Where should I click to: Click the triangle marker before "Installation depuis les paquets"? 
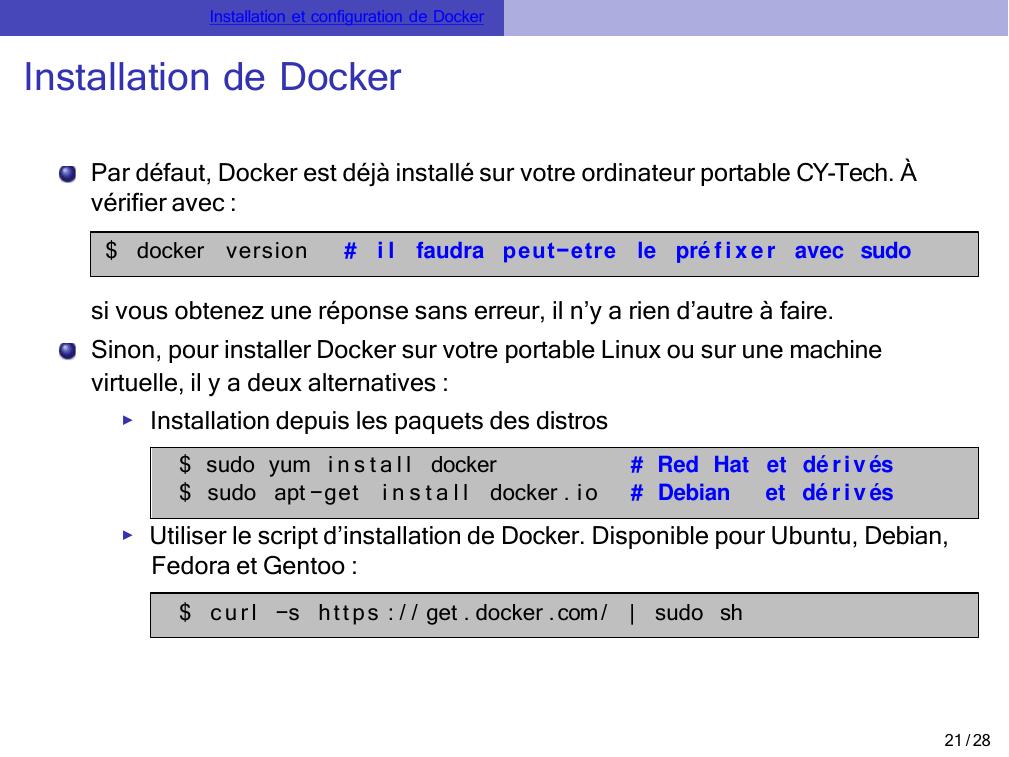(127, 421)
